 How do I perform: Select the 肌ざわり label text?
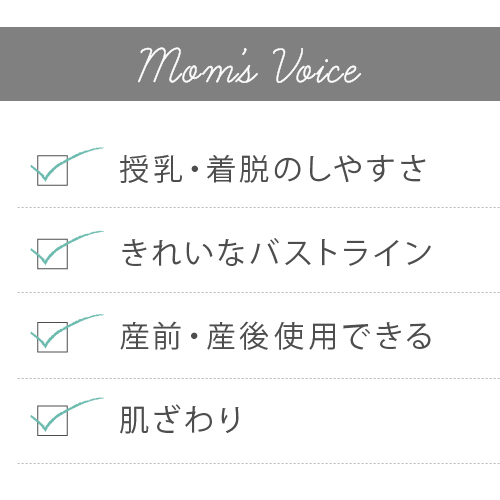click(180, 420)
